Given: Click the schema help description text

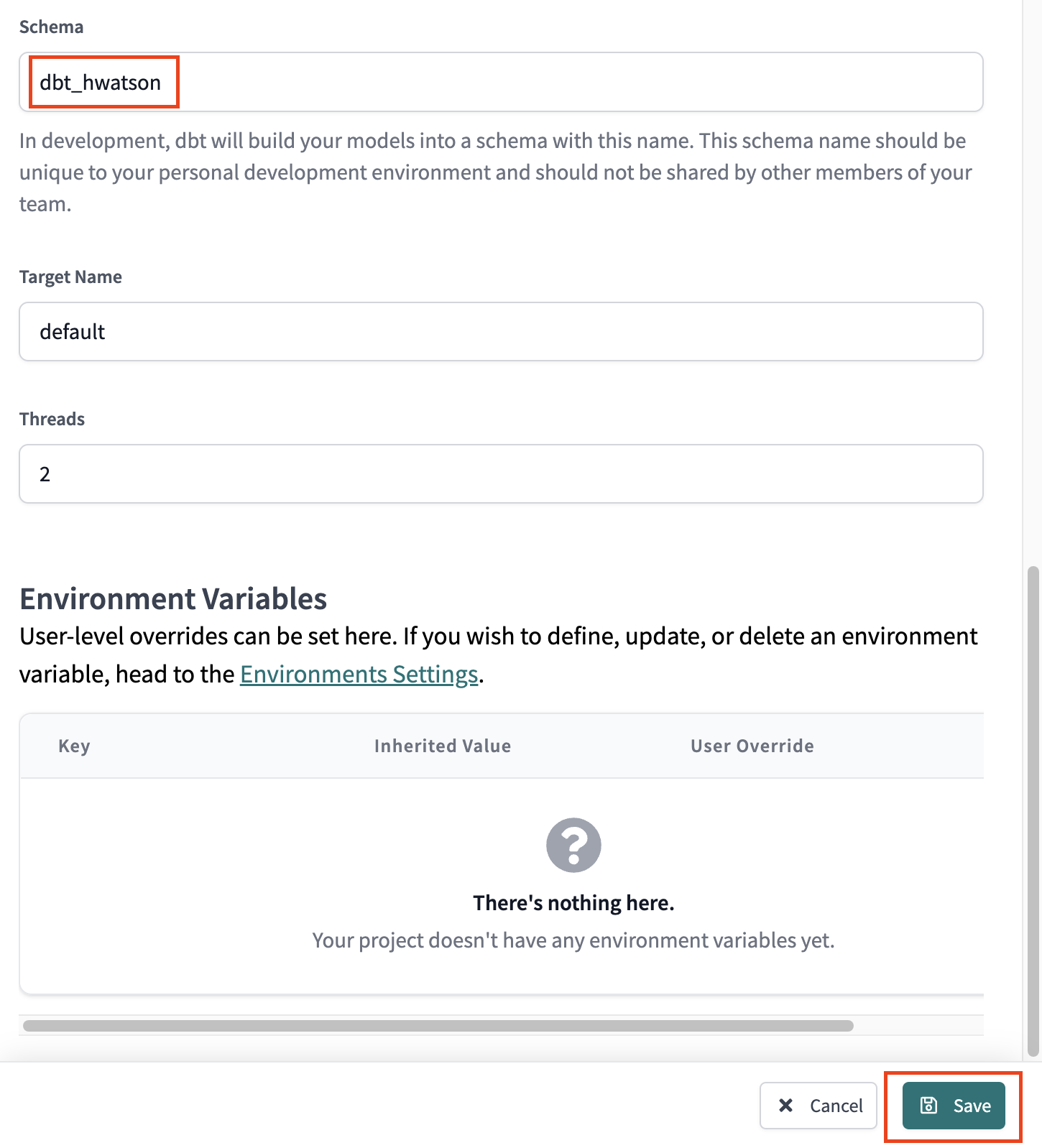Looking at the screenshot, I should [x=496, y=172].
